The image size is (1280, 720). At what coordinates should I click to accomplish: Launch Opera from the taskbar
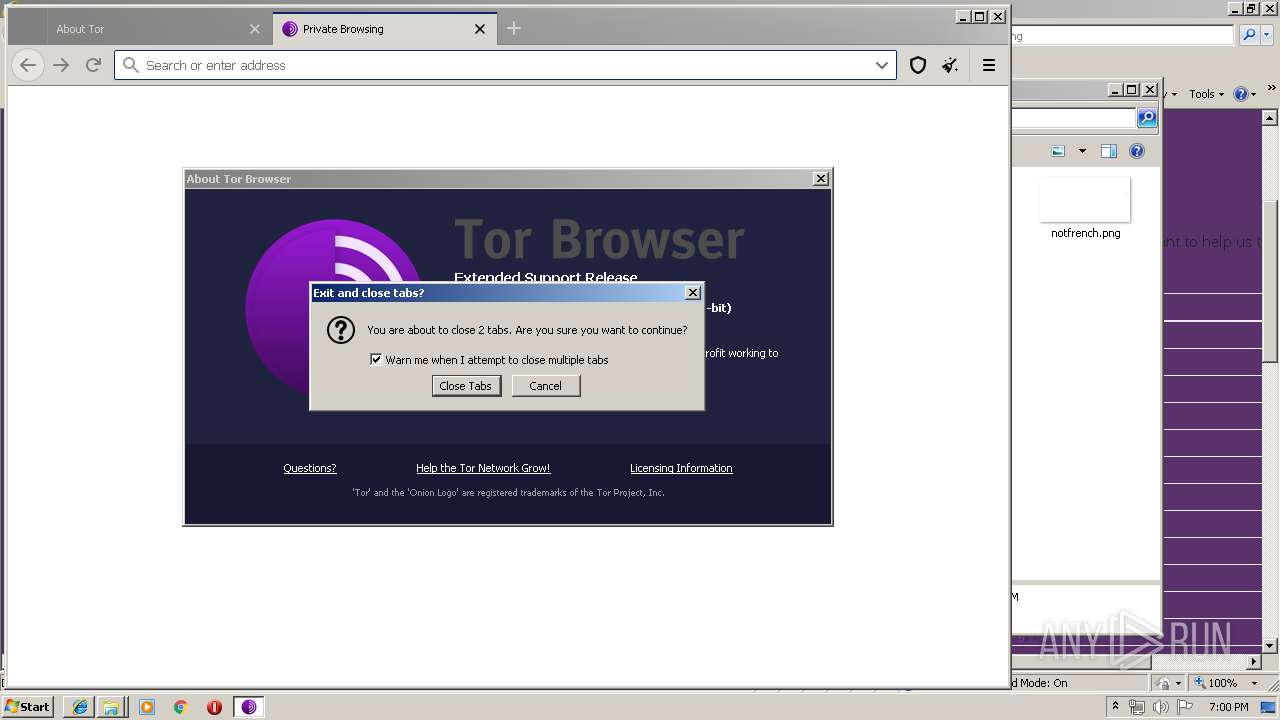click(x=214, y=707)
